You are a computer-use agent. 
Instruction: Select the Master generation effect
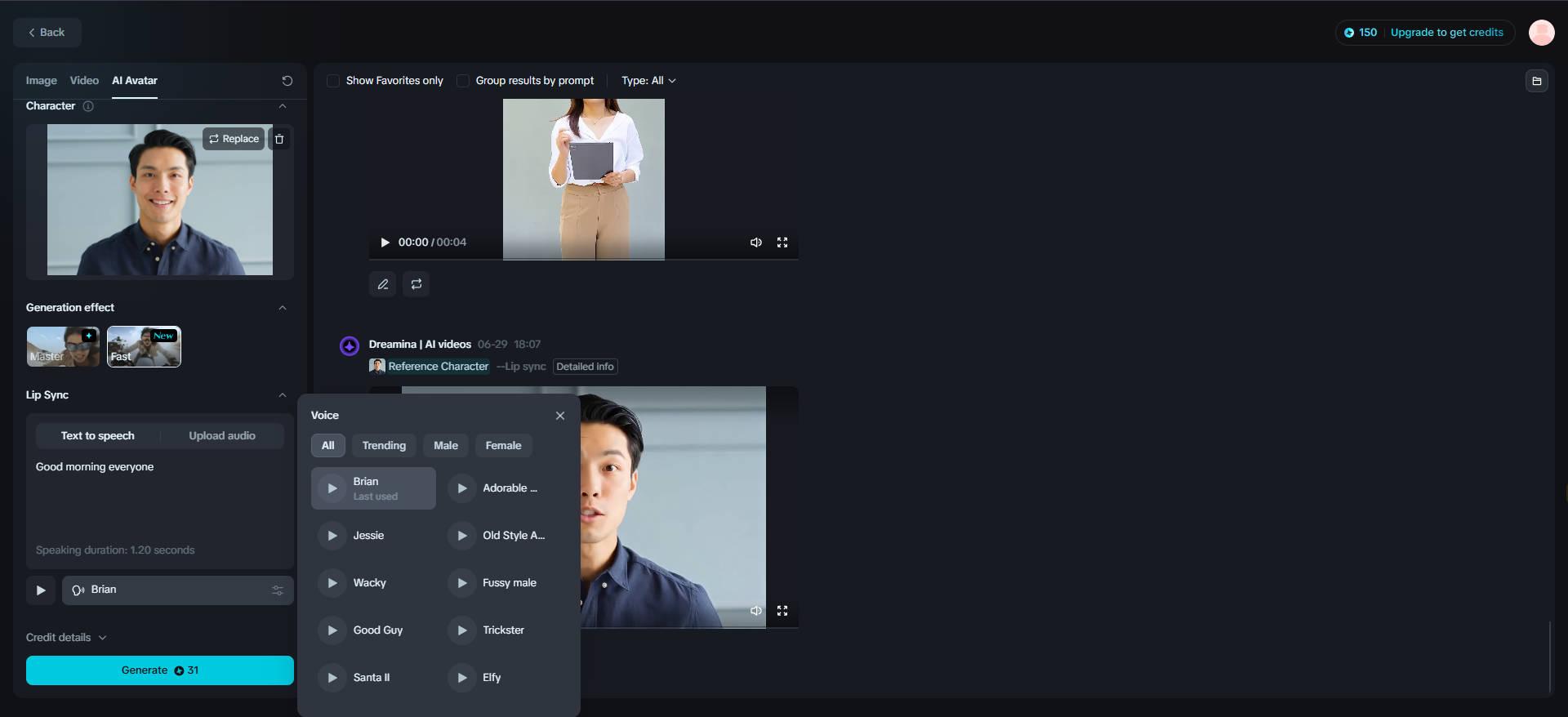(x=63, y=346)
